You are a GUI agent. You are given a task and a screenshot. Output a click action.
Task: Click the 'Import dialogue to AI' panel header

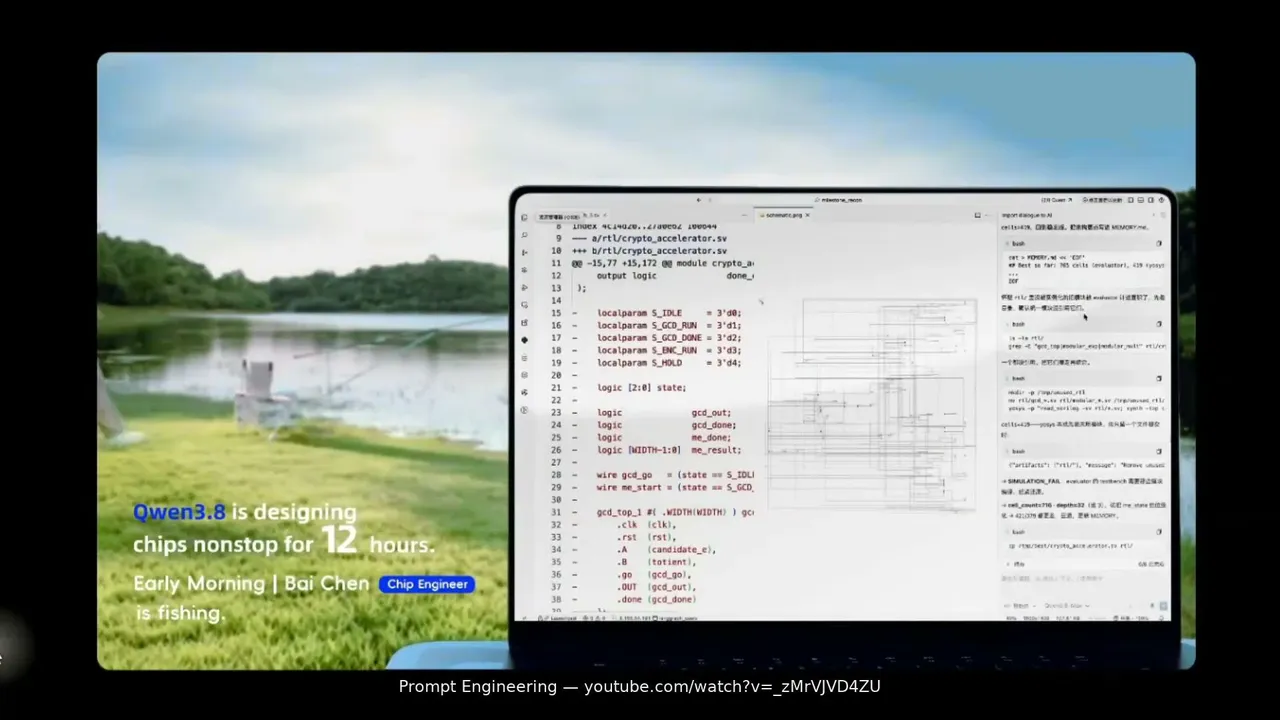coord(1027,215)
